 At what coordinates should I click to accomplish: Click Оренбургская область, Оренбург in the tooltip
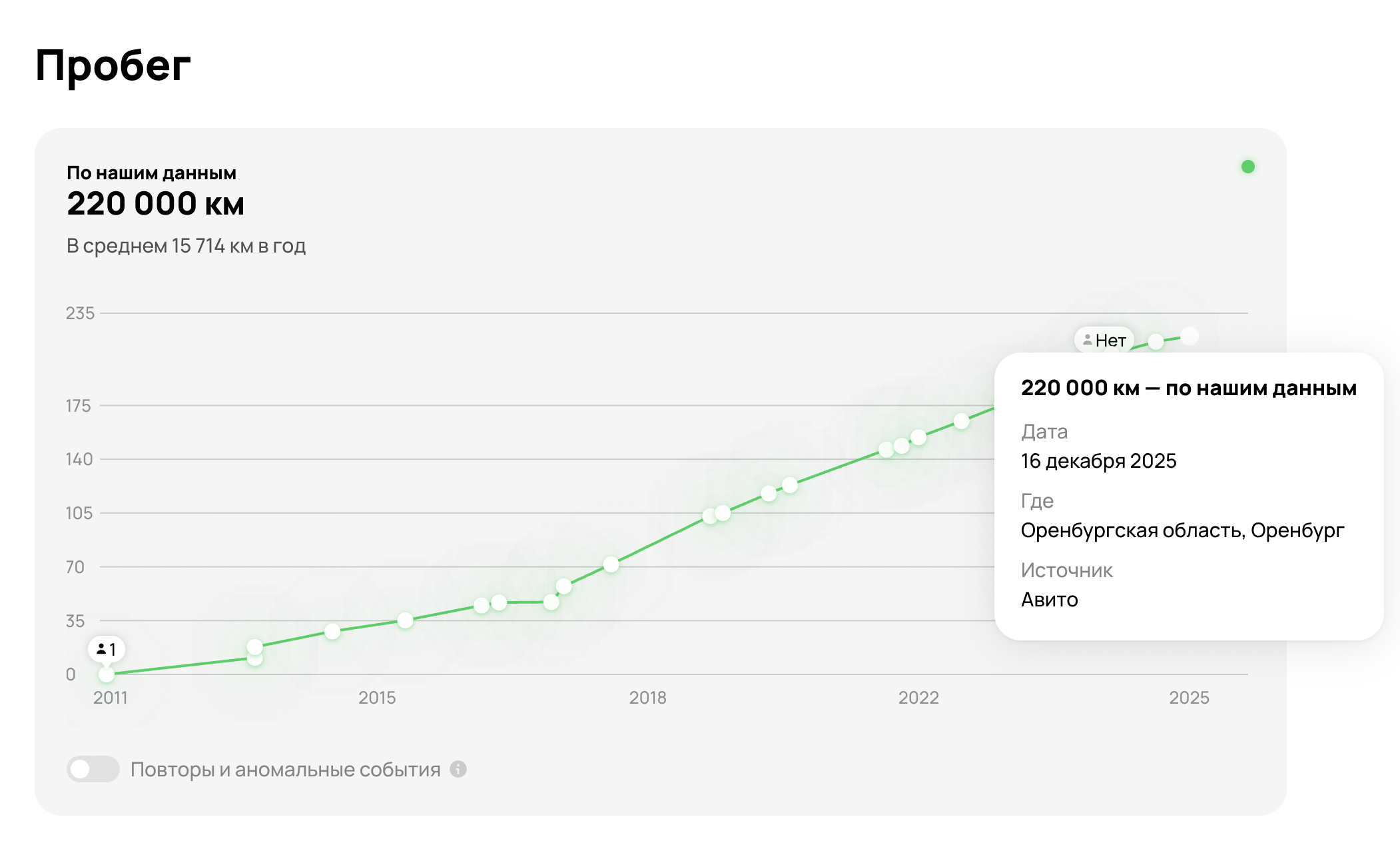tap(1182, 530)
